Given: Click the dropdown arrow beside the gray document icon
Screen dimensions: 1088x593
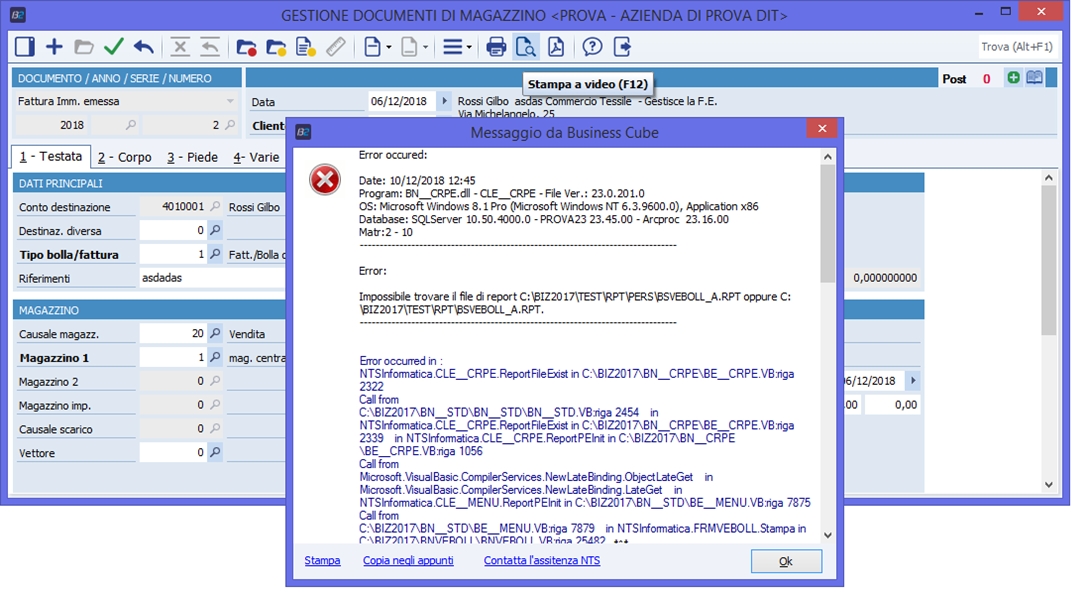Looking at the screenshot, I should (425, 47).
